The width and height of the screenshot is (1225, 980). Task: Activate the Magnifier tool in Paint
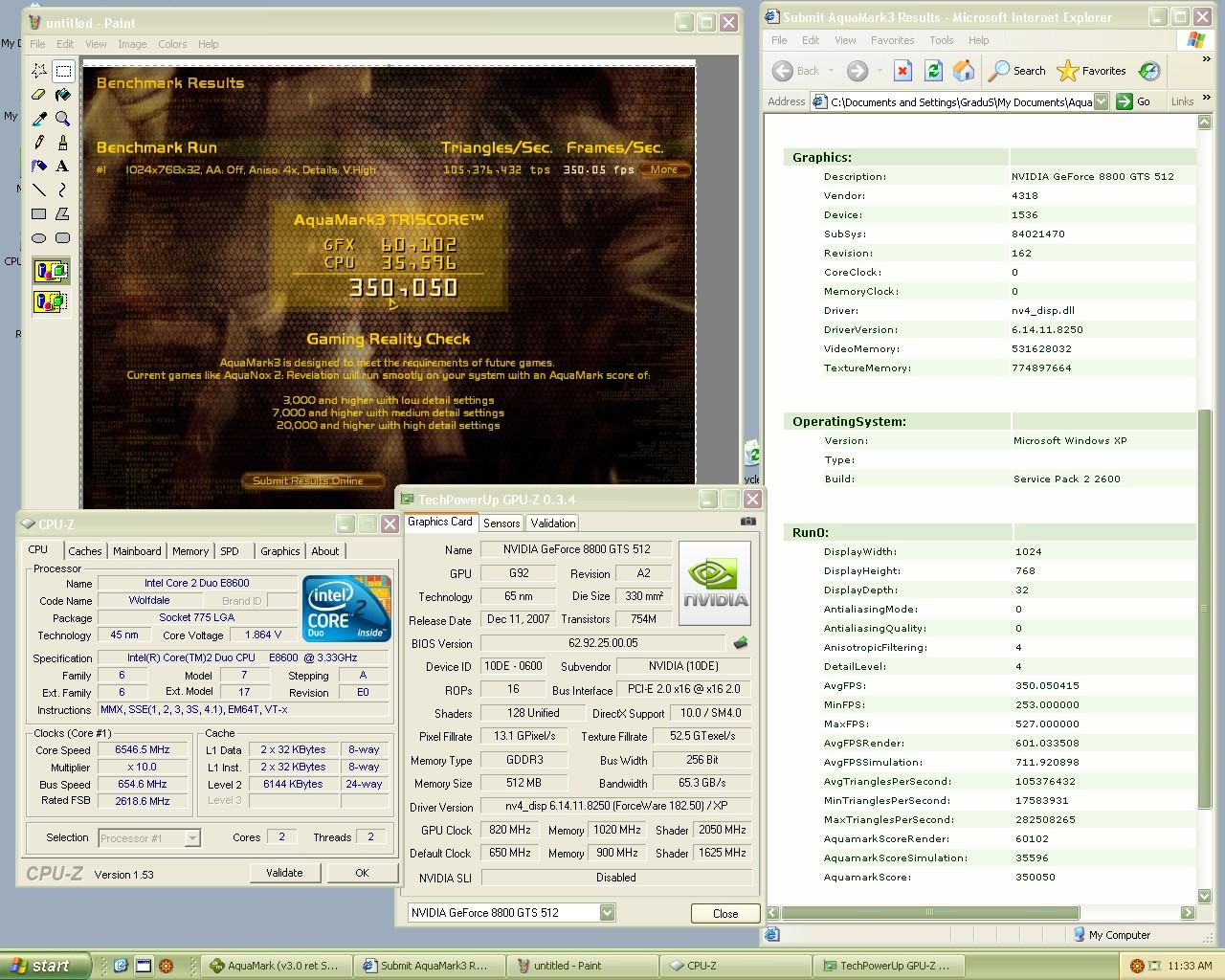[63, 119]
